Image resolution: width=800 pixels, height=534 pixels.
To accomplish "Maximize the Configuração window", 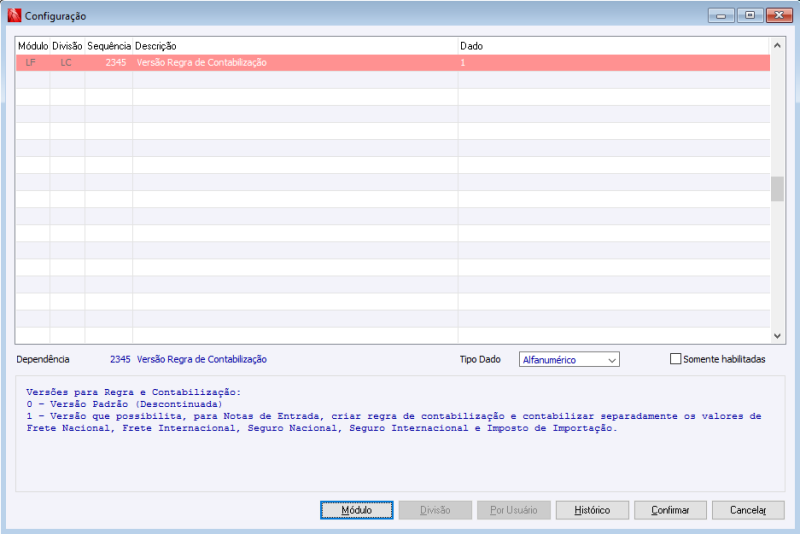I will coord(750,15).
